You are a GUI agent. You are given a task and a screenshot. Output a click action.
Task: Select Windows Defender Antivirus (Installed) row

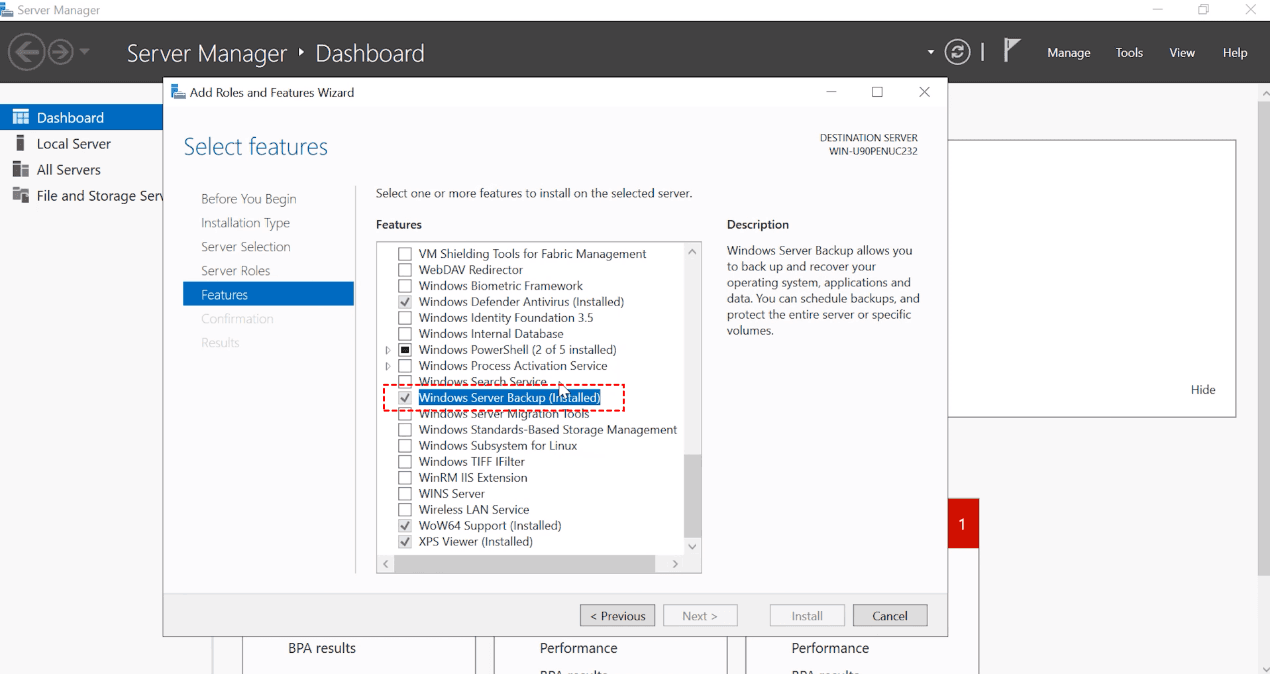[x=521, y=302]
